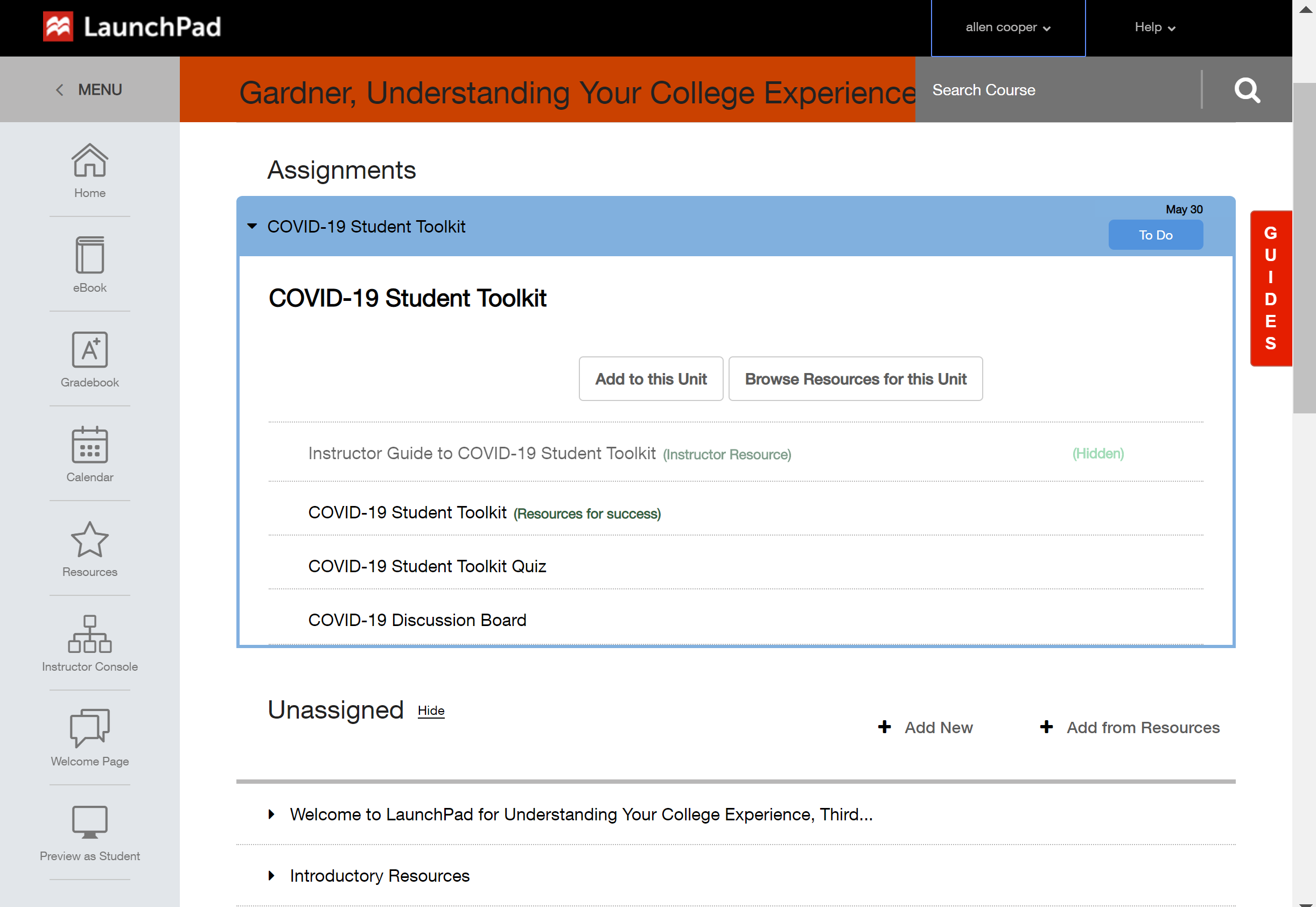The height and width of the screenshot is (907, 1316).
Task: Collapse the sidebar with the MENU chevron
Action: [60, 90]
